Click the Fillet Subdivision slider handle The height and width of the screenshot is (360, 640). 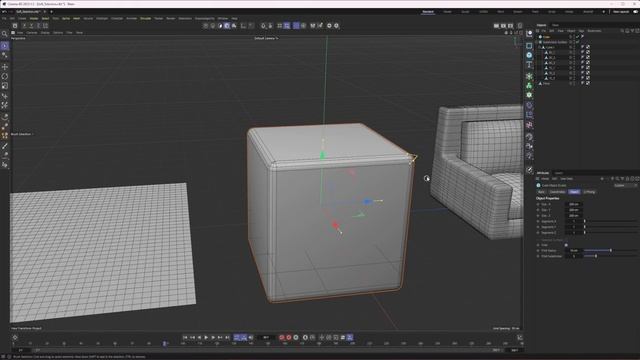click(596, 256)
